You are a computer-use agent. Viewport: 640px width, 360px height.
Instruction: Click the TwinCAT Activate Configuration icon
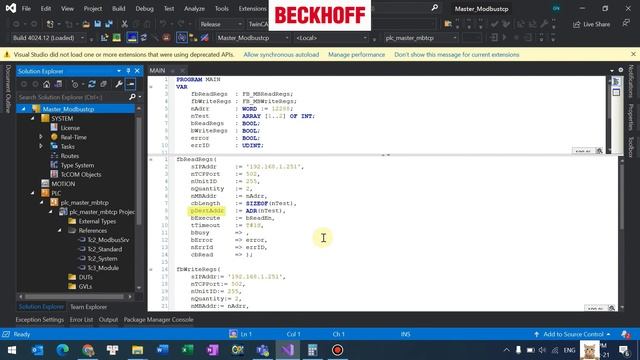tap(104, 38)
